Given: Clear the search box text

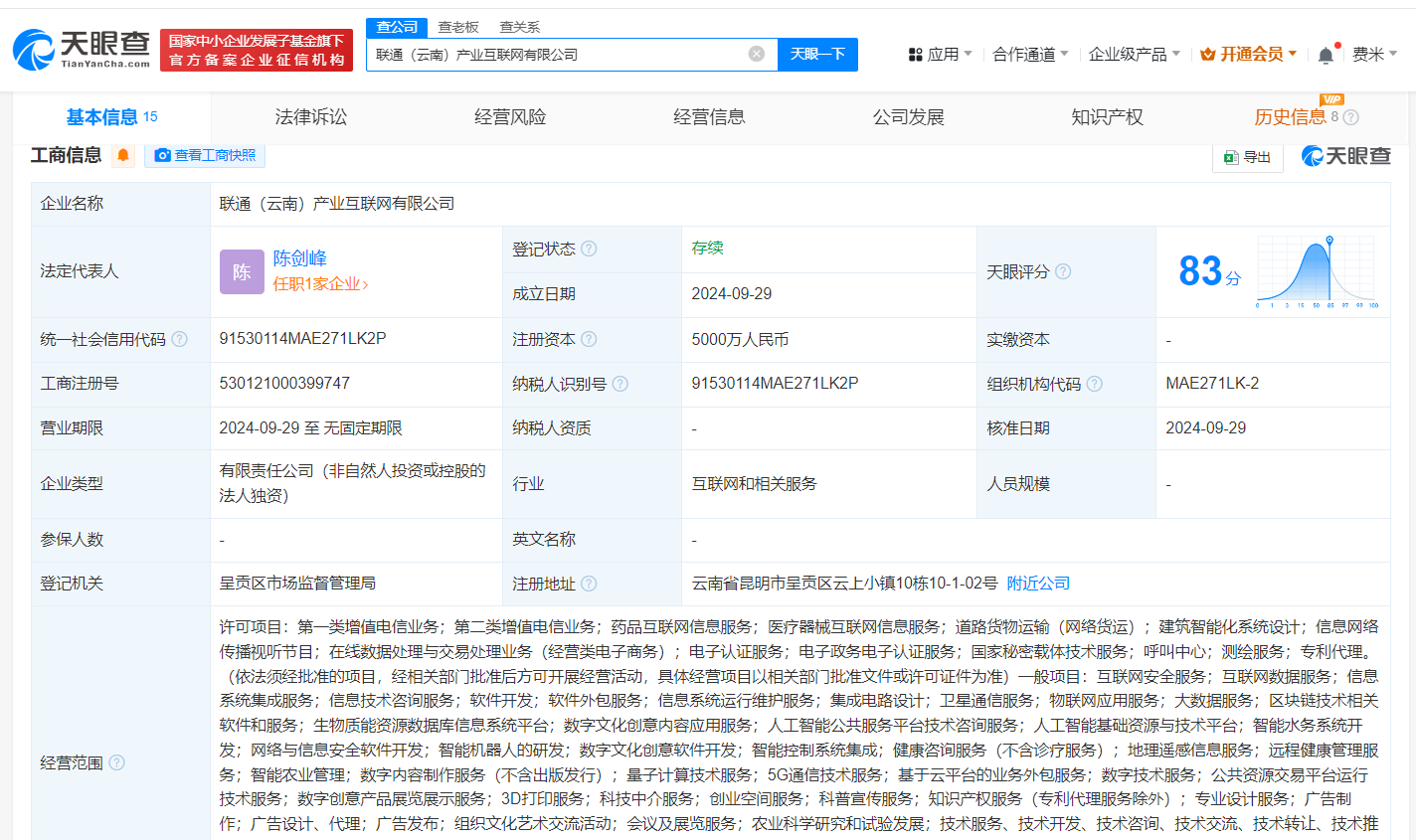Looking at the screenshot, I should [756, 54].
